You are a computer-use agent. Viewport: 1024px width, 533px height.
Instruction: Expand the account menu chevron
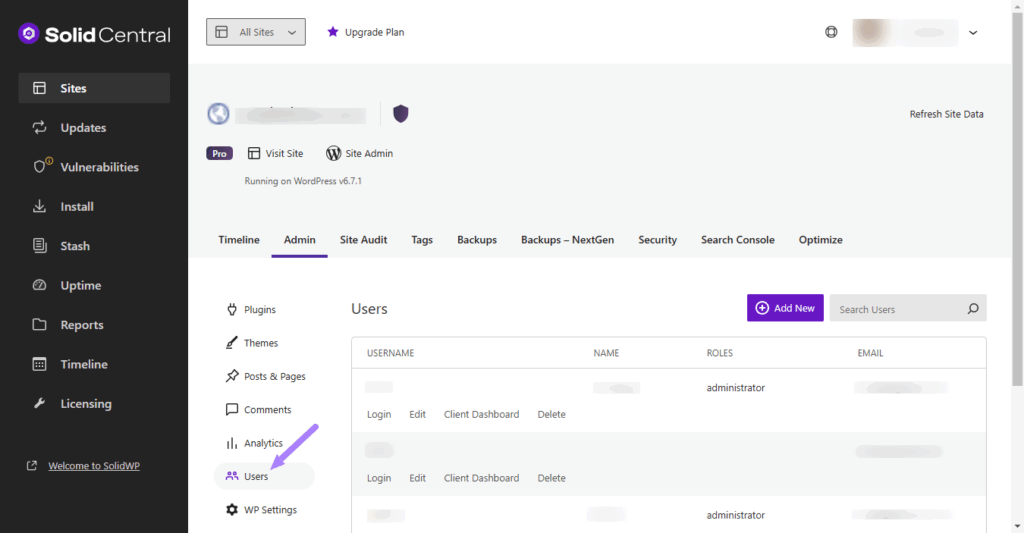point(973,33)
